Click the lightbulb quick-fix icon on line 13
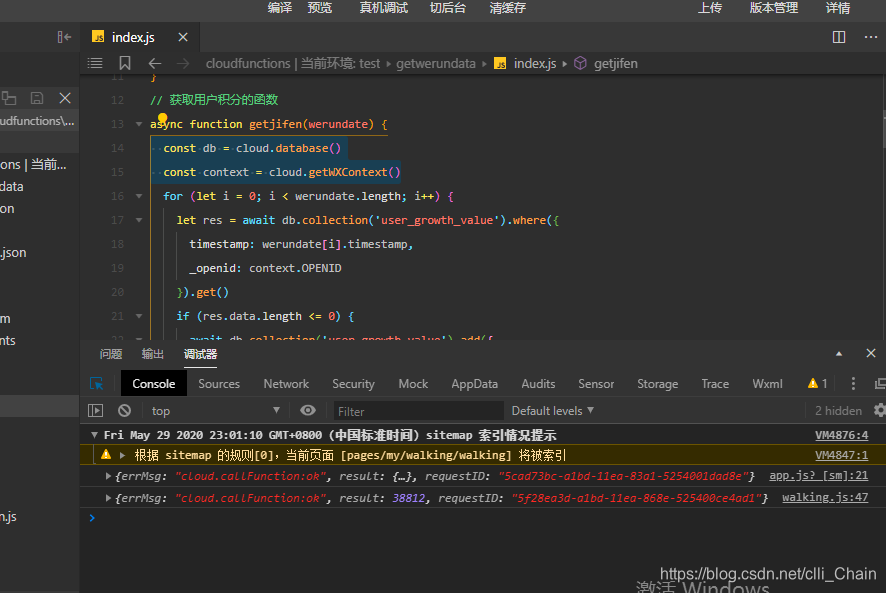This screenshot has height=593, width=886. pyautogui.click(x=163, y=118)
